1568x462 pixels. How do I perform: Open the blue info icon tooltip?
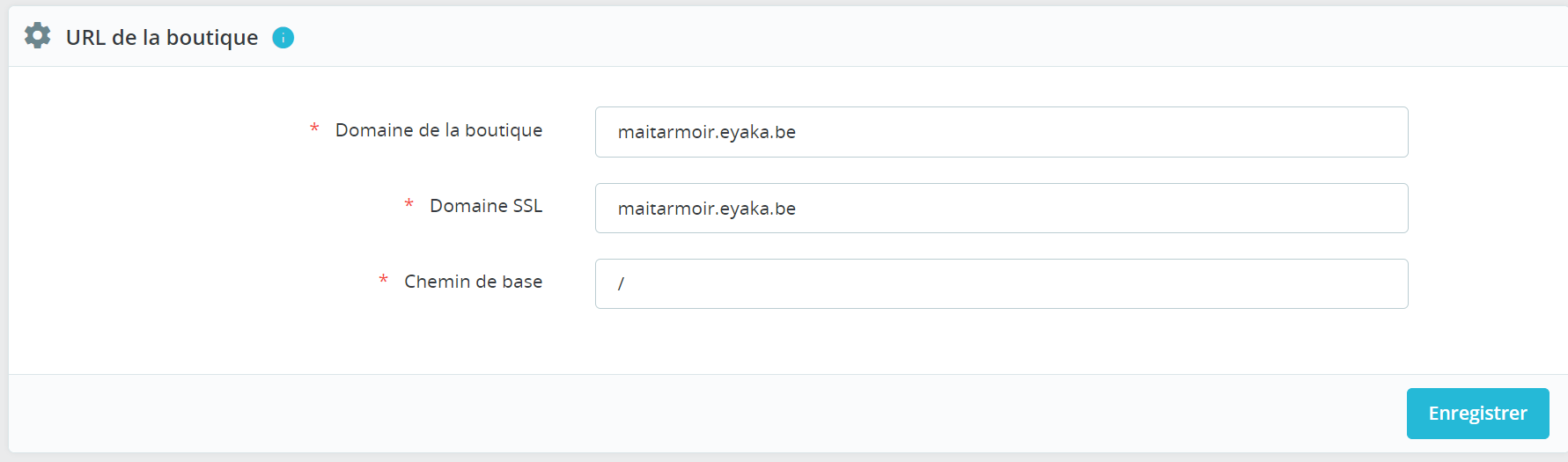283,37
